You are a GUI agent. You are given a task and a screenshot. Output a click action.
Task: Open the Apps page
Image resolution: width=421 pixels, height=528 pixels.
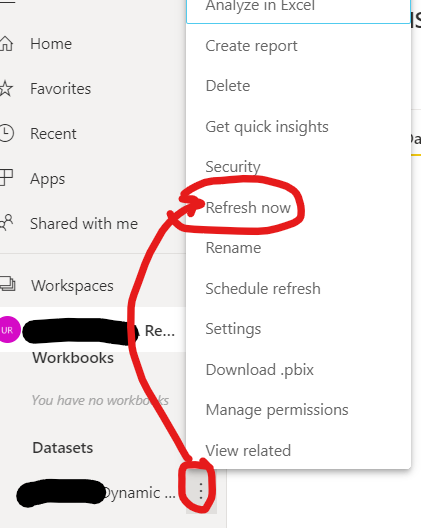click(47, 179)
